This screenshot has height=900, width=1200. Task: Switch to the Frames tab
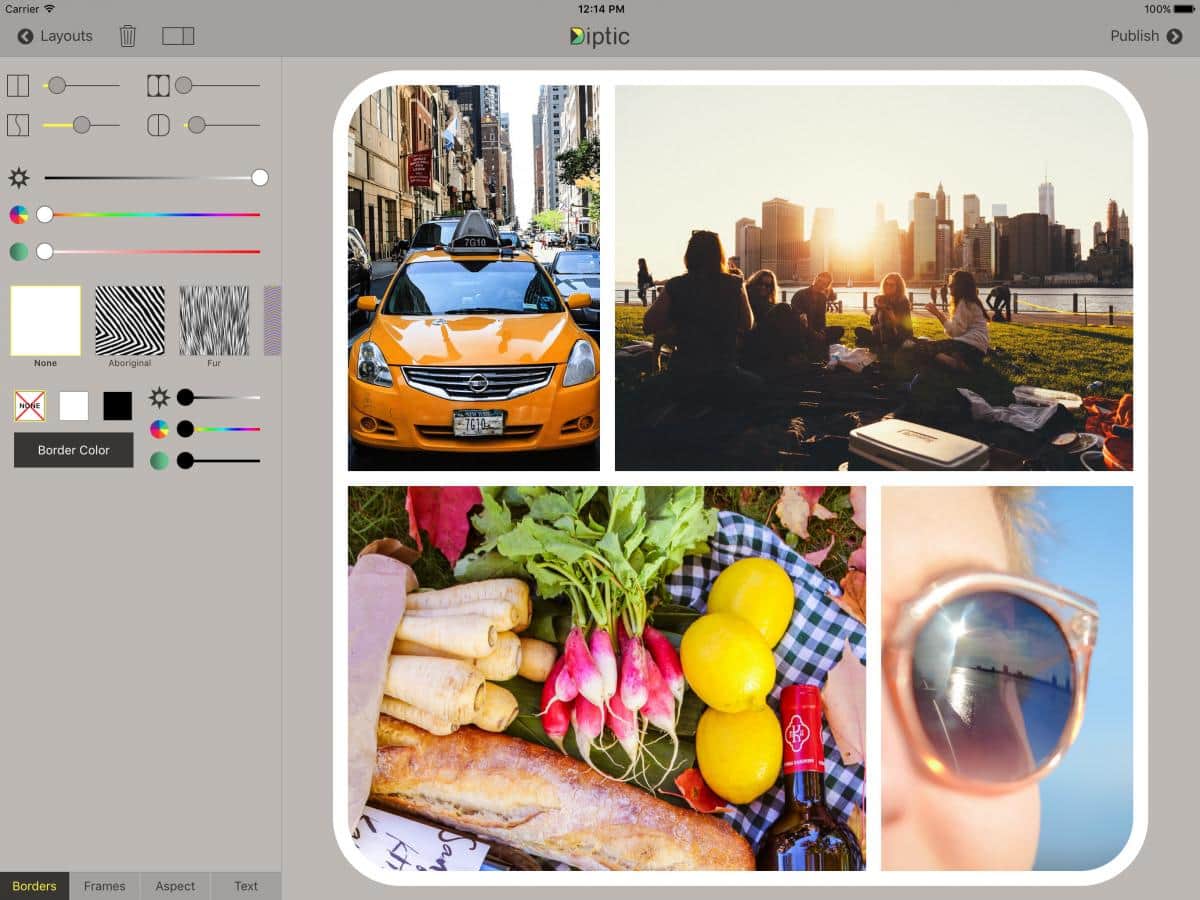[x=105, y=886]
